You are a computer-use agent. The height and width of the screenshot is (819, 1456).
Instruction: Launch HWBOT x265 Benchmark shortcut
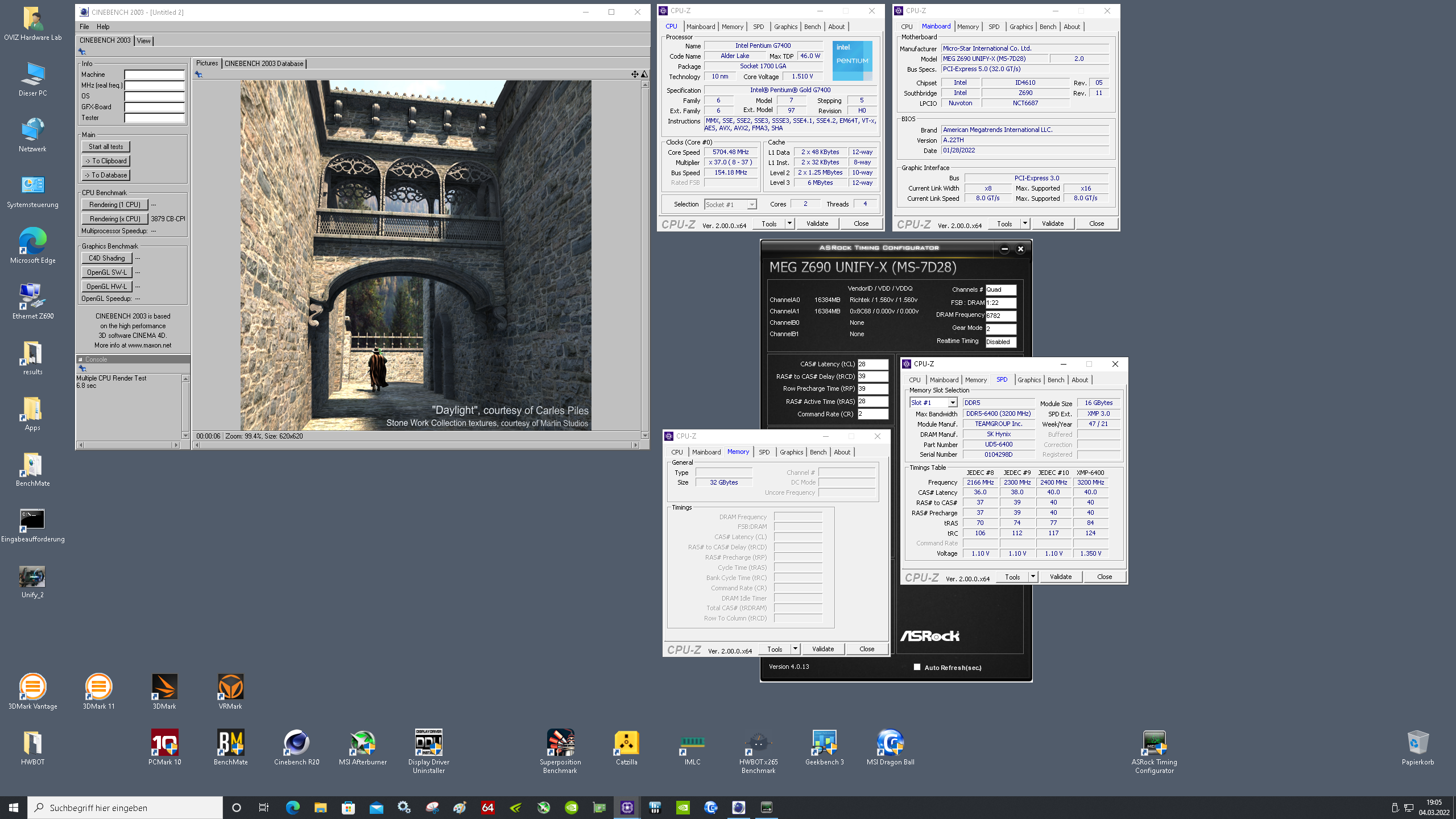point(758,751)
